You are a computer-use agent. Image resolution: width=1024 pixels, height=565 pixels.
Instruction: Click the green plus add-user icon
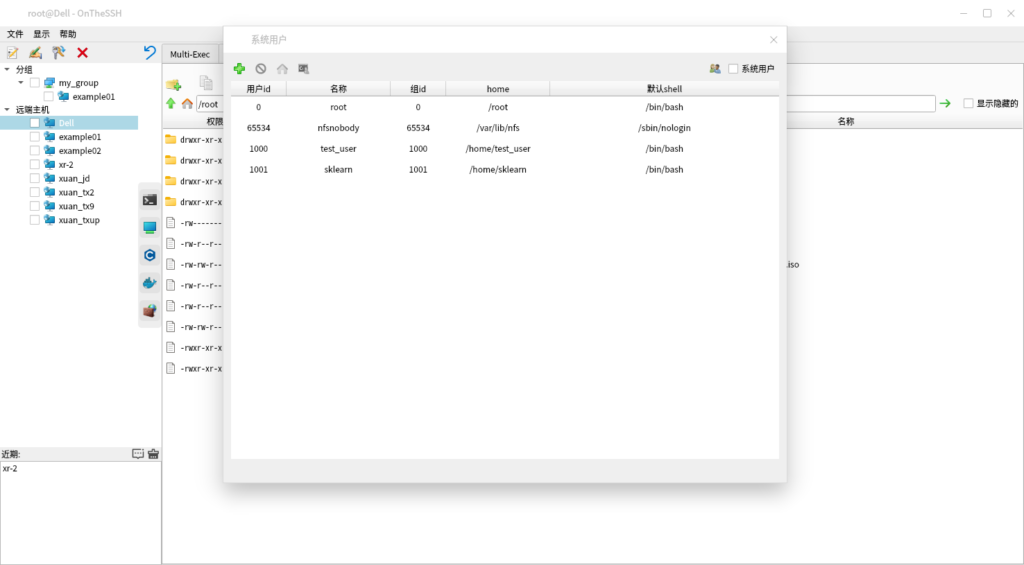tap(239, 69)
